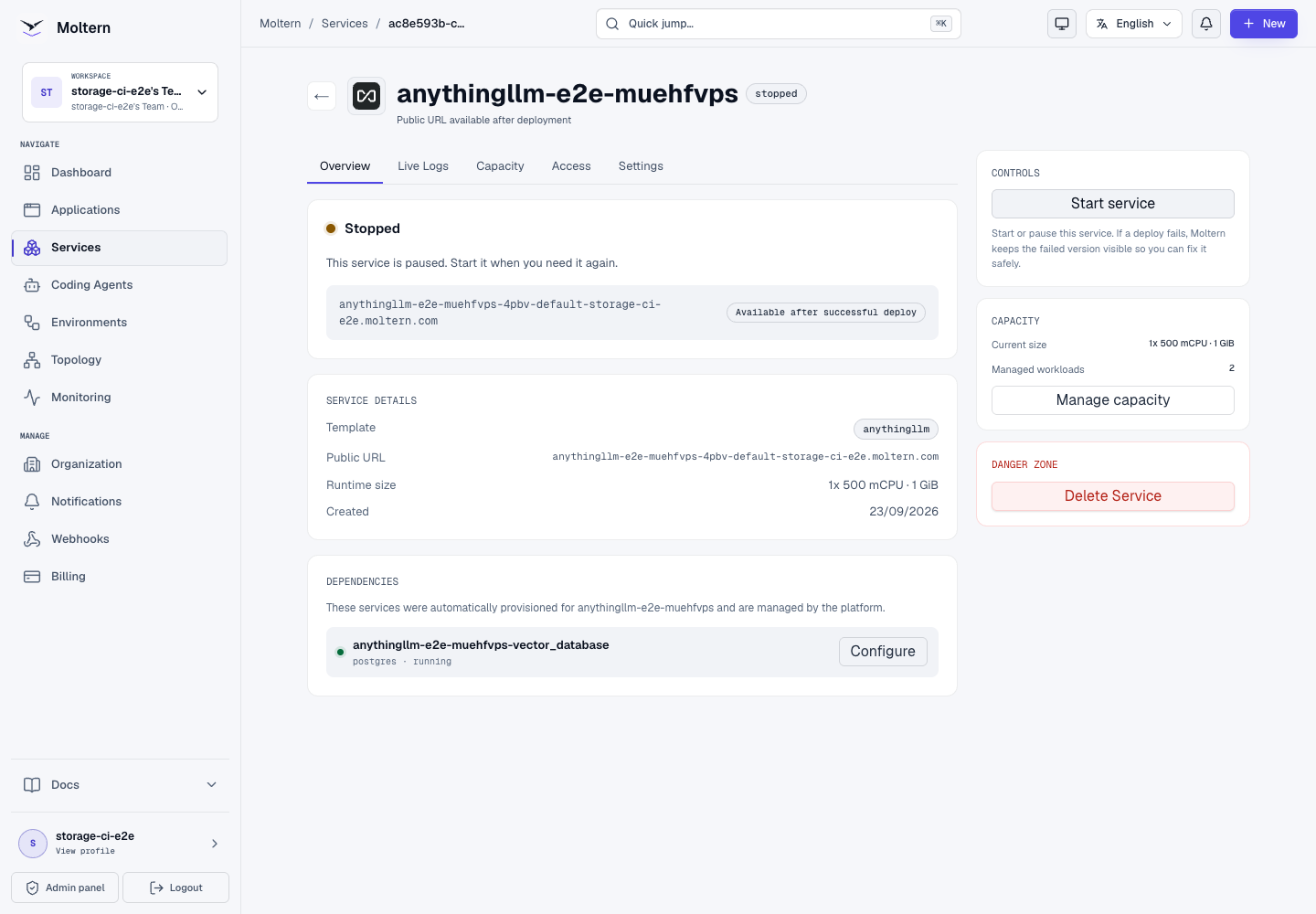Focus the Quick jump search field
Viewport: 1316px width, 914px height.
pos(779,24)
